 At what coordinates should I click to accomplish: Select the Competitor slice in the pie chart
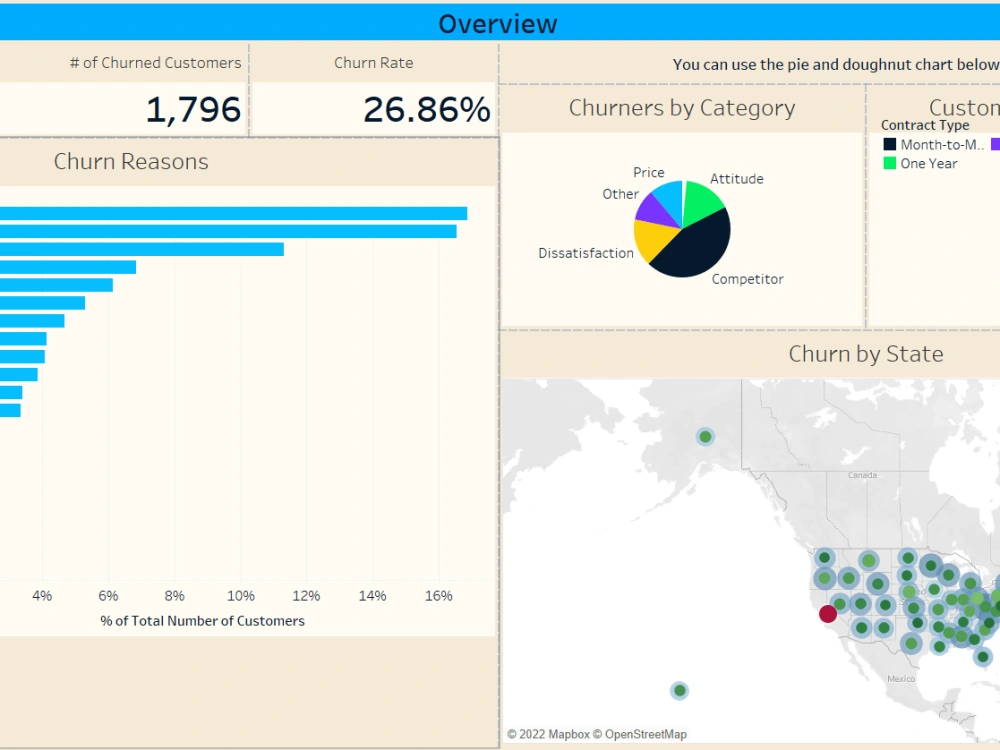click(697, 247)
